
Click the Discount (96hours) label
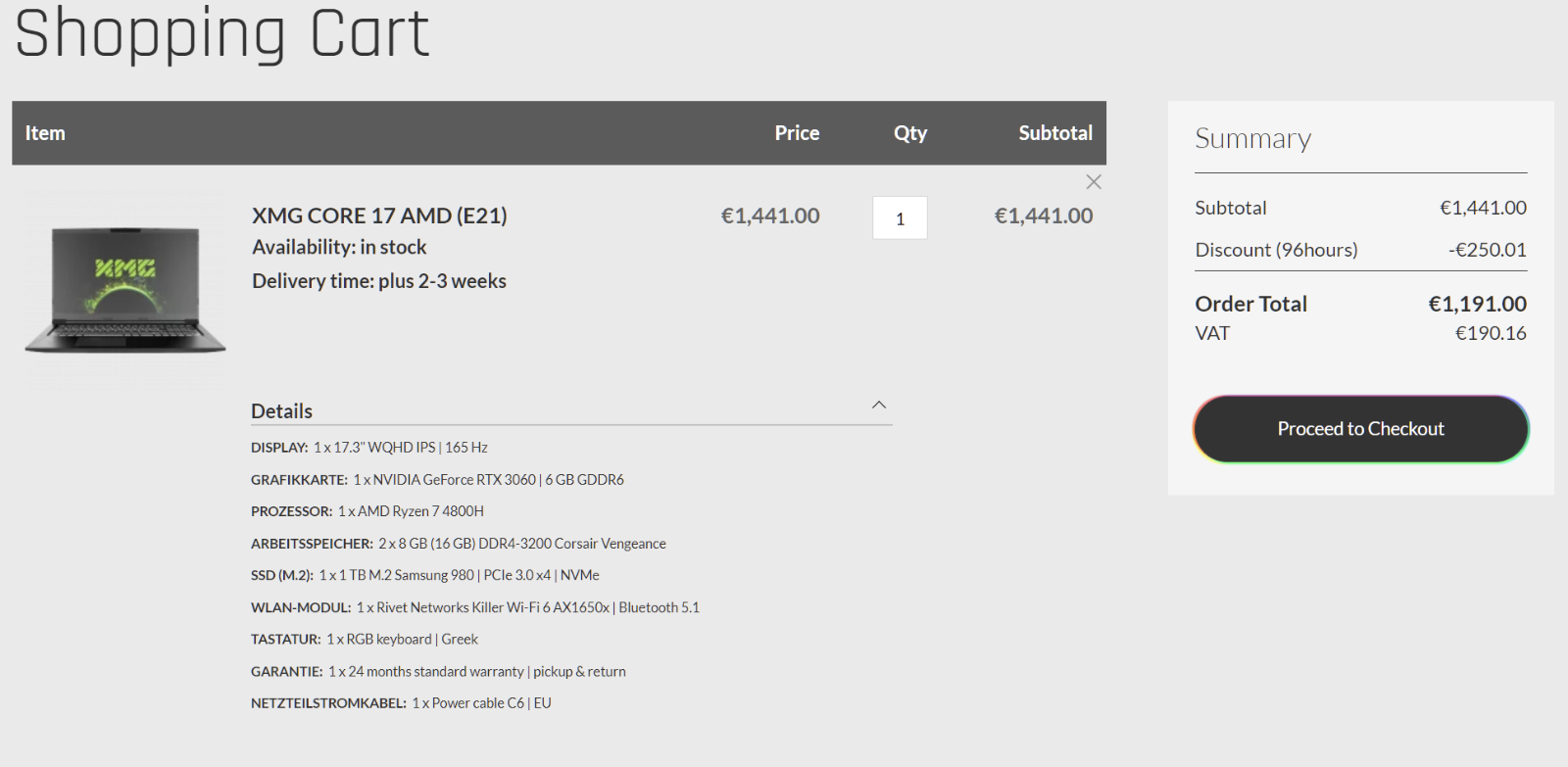1276,250
